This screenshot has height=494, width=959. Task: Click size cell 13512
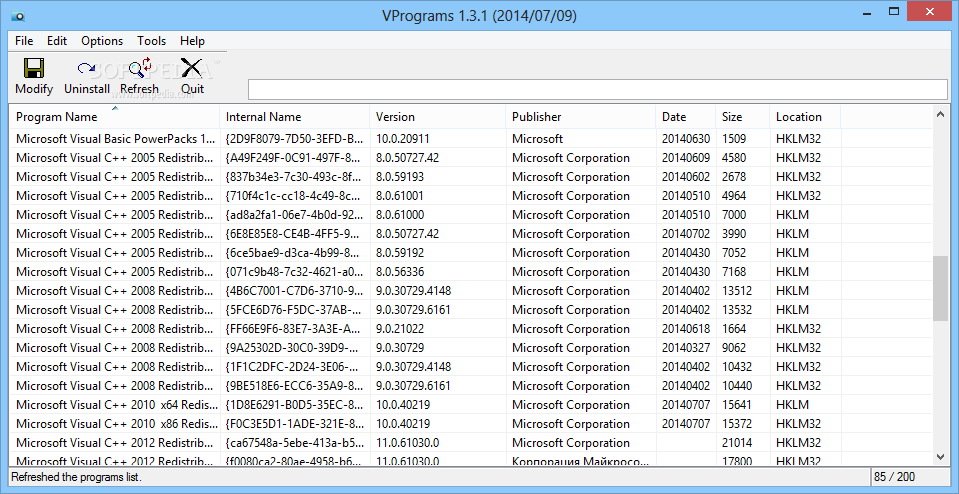point(737,290)
